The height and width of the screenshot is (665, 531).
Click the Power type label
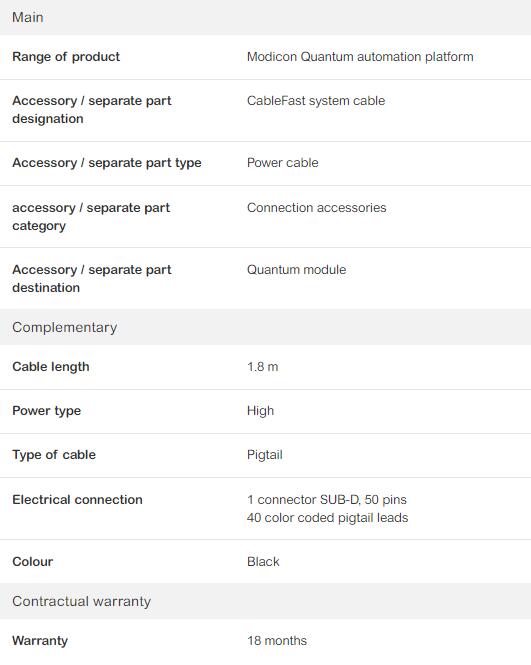tap(47, 411)
